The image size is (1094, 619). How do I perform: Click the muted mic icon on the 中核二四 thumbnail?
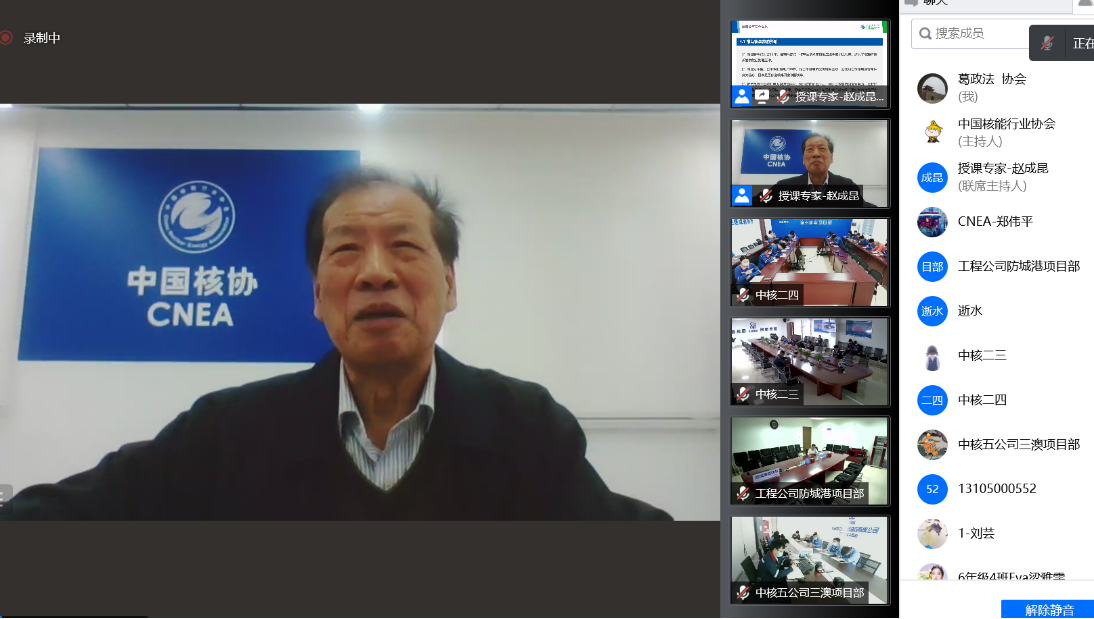[x=743, y=295]
